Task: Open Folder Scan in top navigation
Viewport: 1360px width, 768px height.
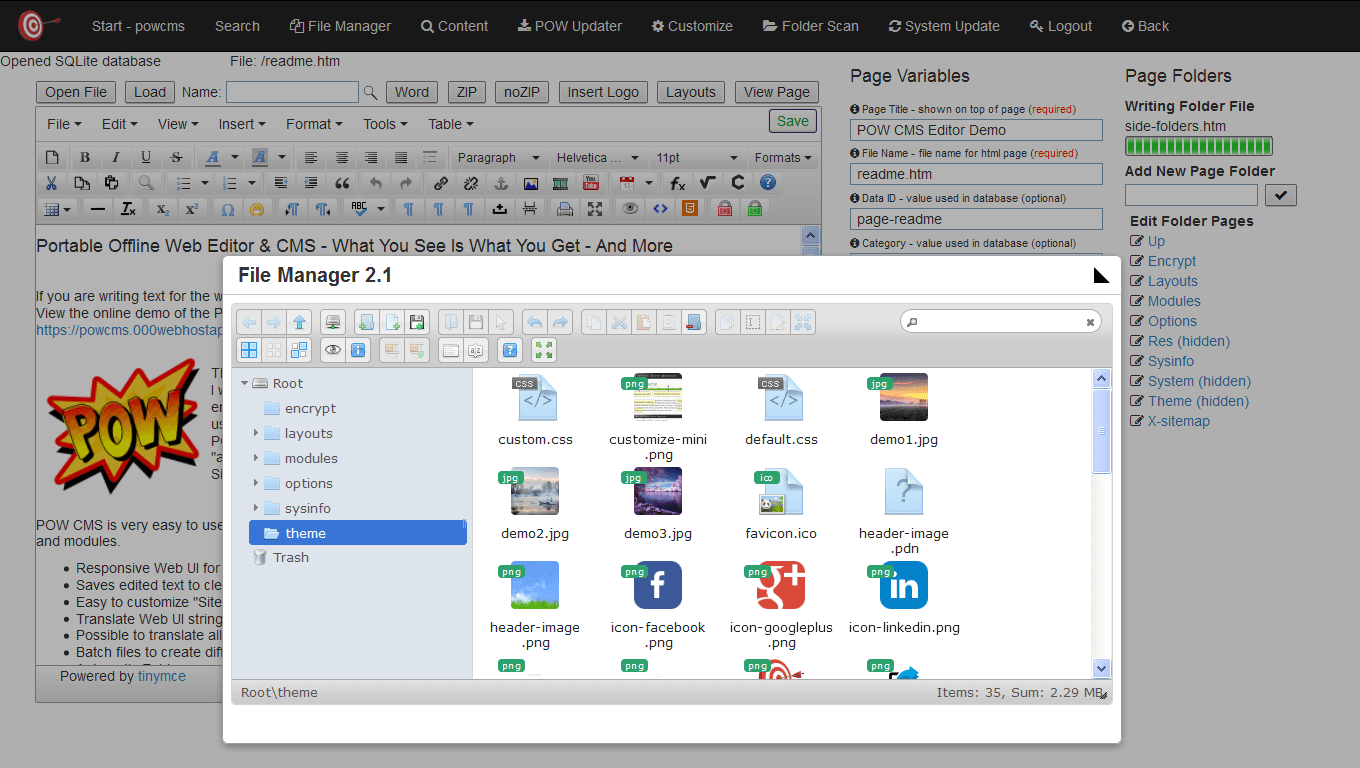Action: point(810,26)
